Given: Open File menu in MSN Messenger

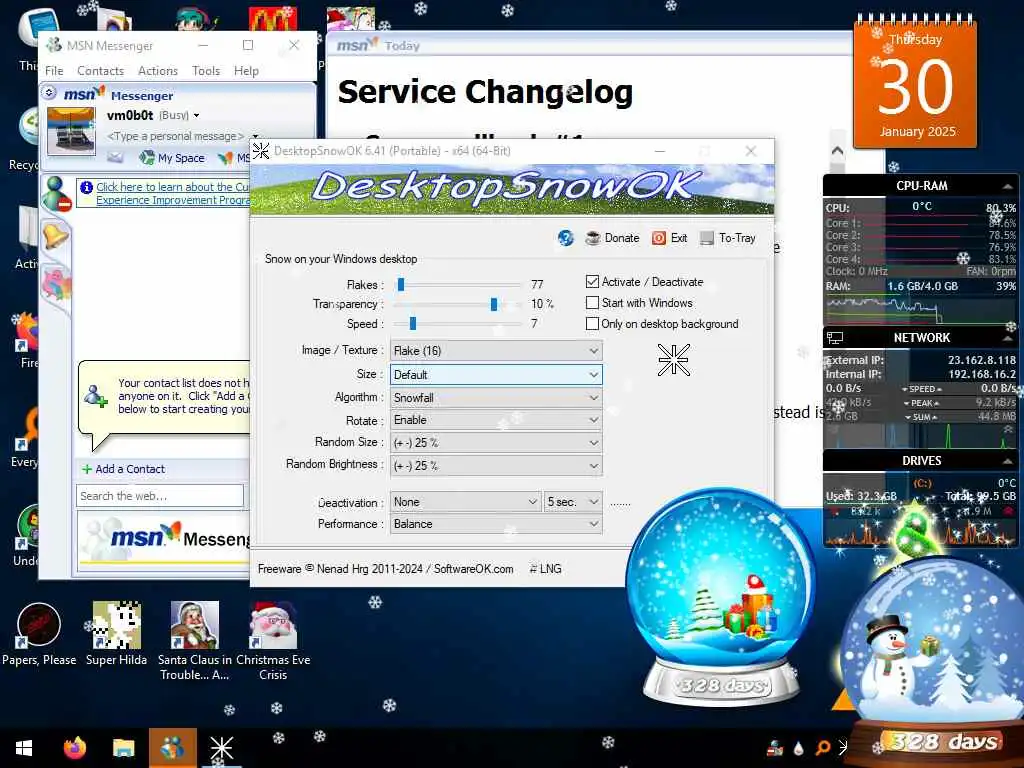Looking at the screenshot, I should [54, 71].
